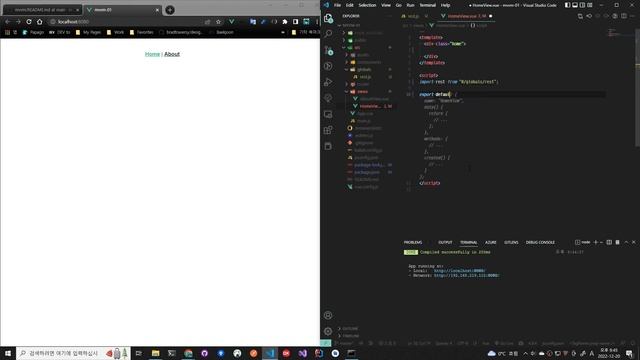Toggle the Secondary Side Bar layout button
Screen dimensions: 640x360
pyautogui.click(x=582, y=5)
